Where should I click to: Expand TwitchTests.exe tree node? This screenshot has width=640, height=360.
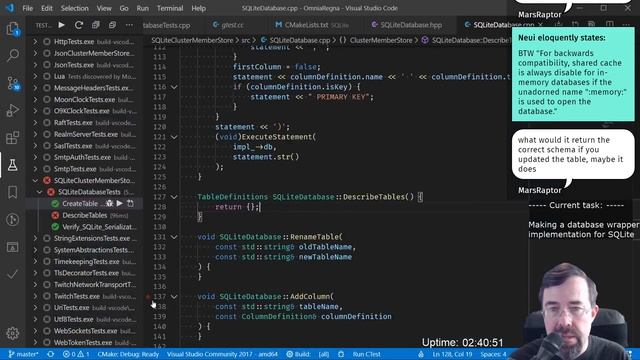pos(36,296)
